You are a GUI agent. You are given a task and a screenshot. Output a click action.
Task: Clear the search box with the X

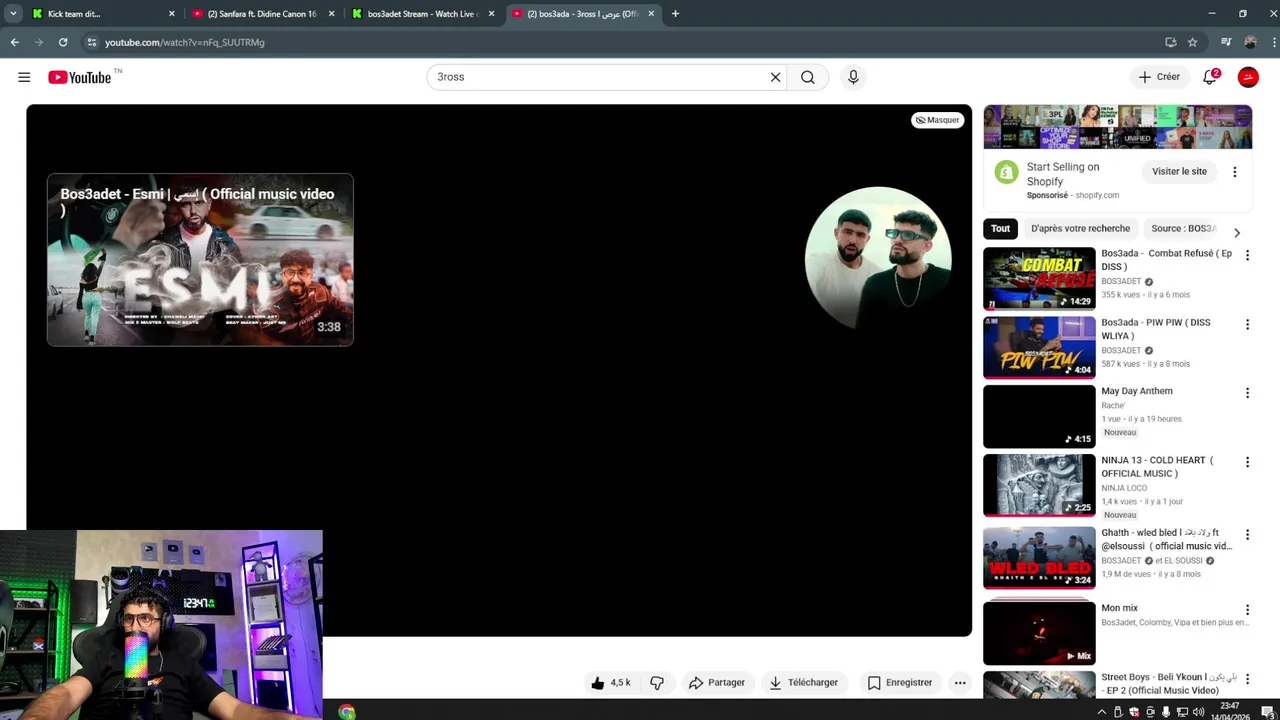(x=775, y=77)
